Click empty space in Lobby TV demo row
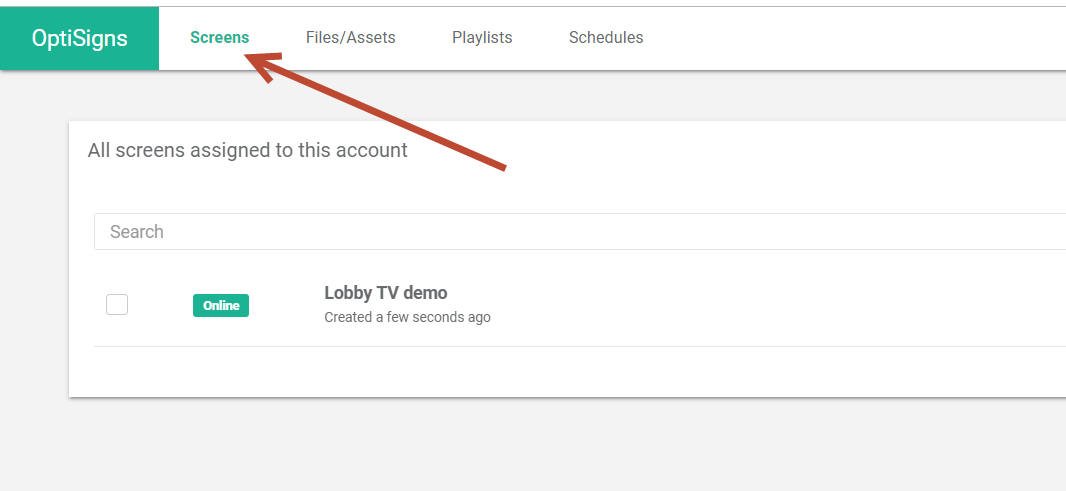Viewport: 1066px width, 491px height. 748,305
